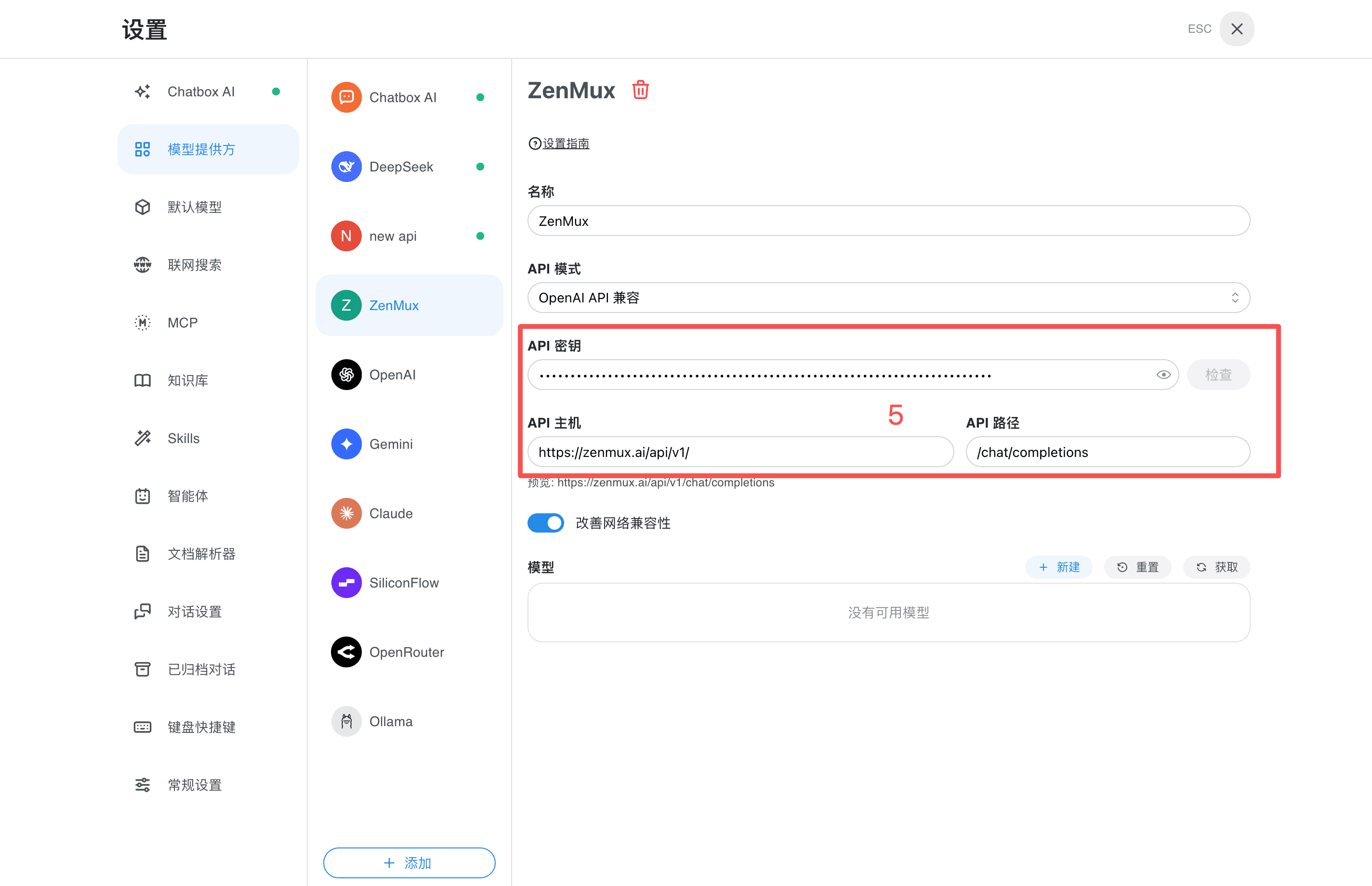Delete ZenMux provider with trash icon
Screen dimensions: 1372x886
[641, 91]
